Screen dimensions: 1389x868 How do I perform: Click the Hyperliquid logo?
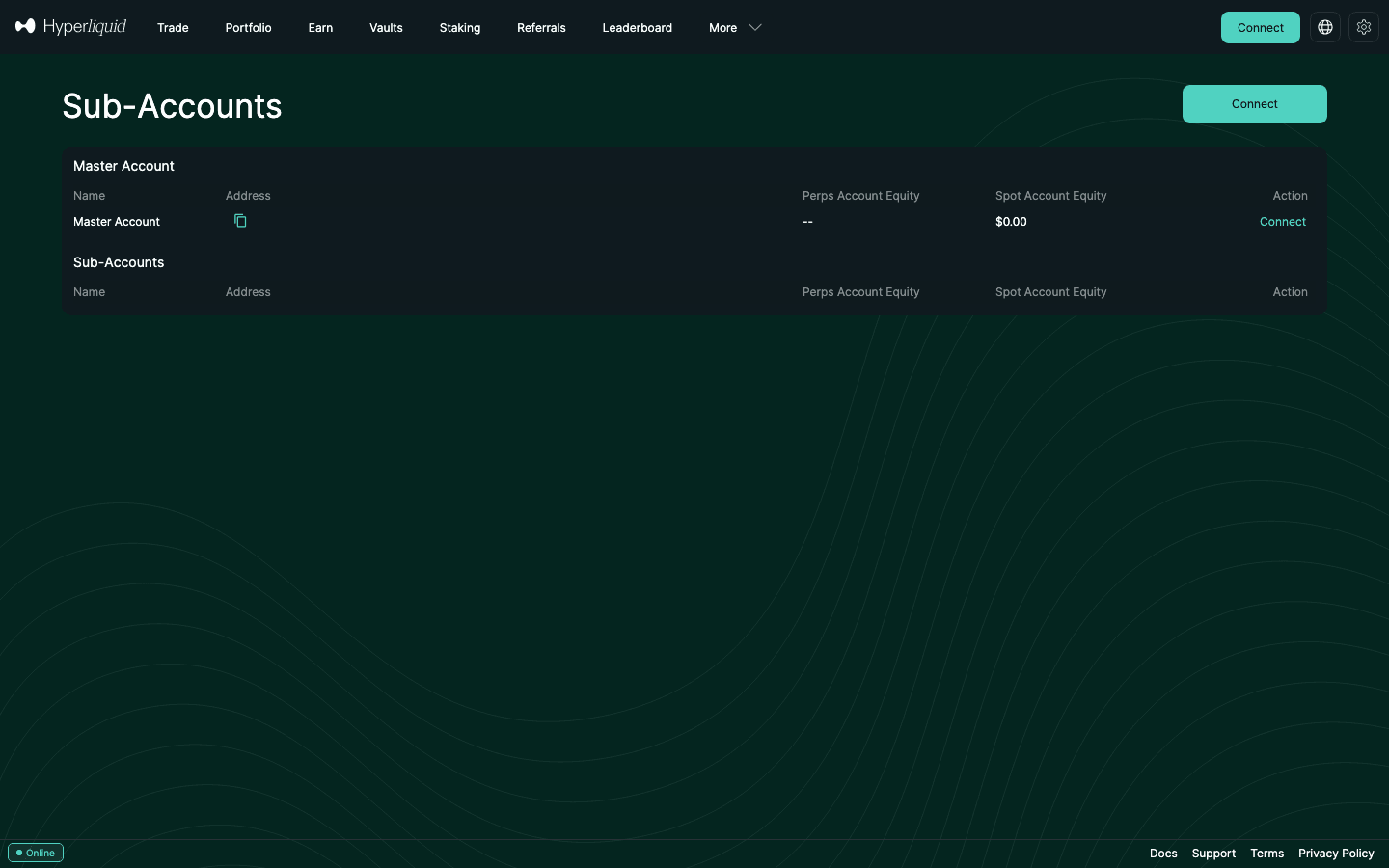pos(71,27)
